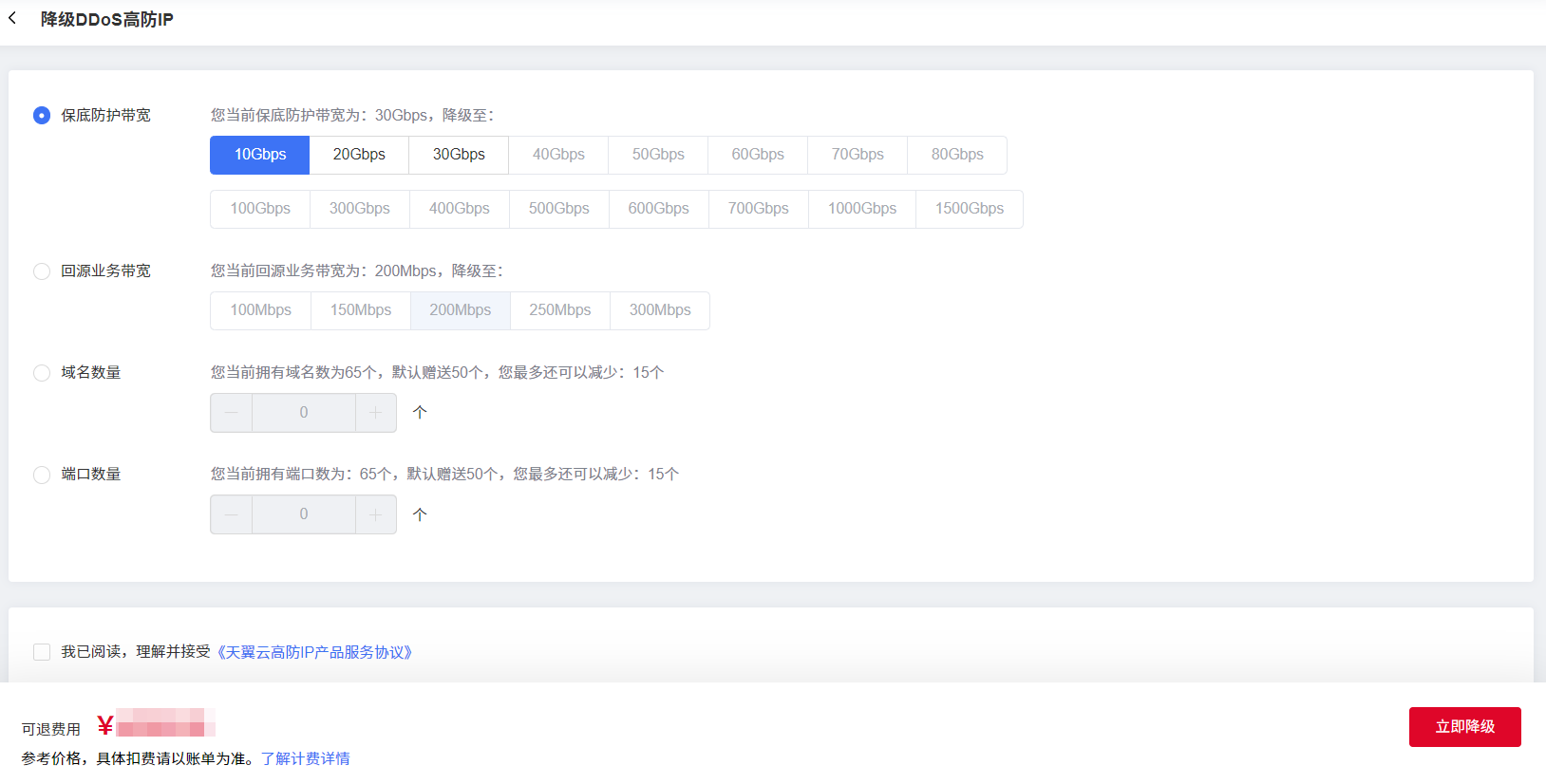This screenshot has width=1546, height=784.
Task: Click the back arrow next to 降级DDoS高防IP
Action: tap(12, 18)
